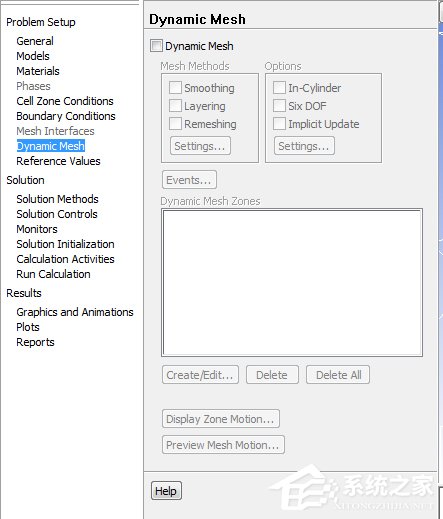
Task: Select Graphics and Animations
Action: coord(75,312)
